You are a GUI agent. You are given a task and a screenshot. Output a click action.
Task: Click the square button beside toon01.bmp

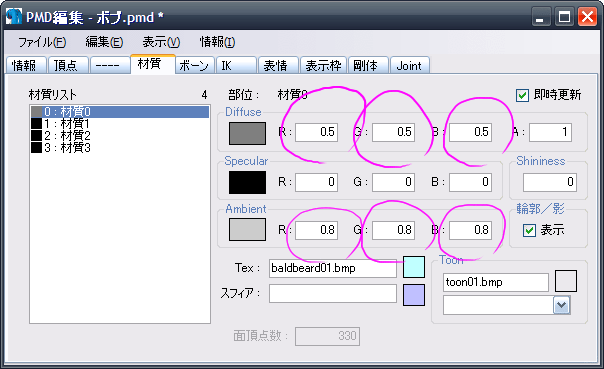pos(566,281)
